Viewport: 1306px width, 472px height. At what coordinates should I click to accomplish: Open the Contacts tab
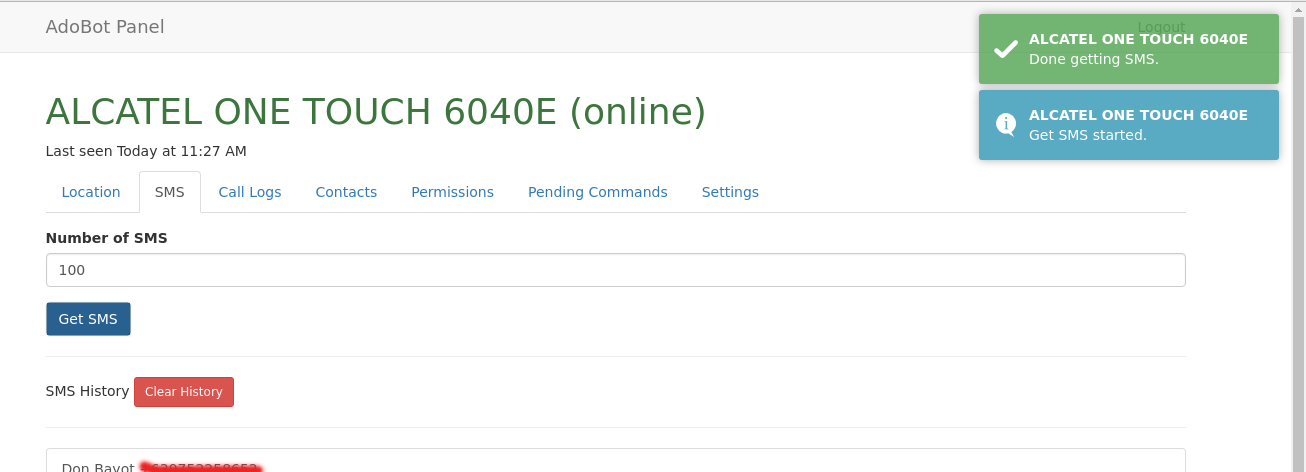[346, 192]
